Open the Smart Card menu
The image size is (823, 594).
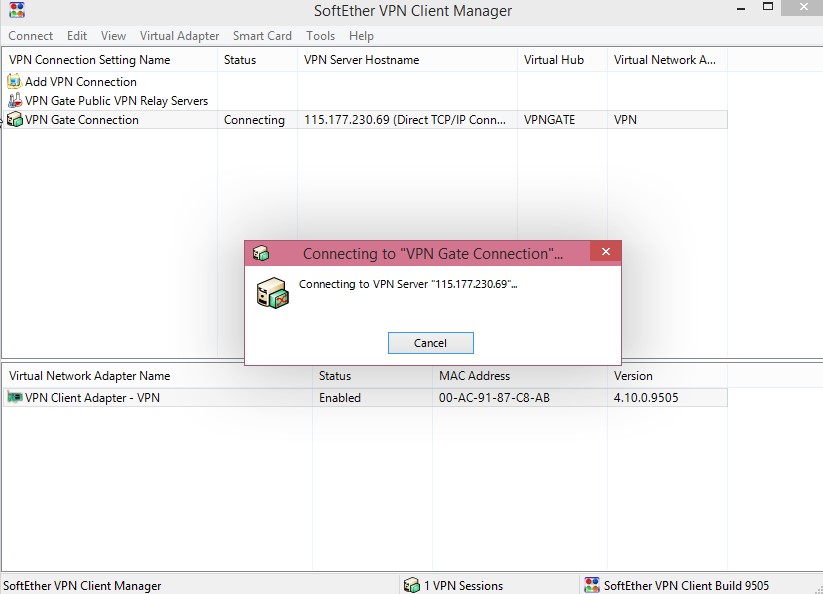(x=262, y=36)
